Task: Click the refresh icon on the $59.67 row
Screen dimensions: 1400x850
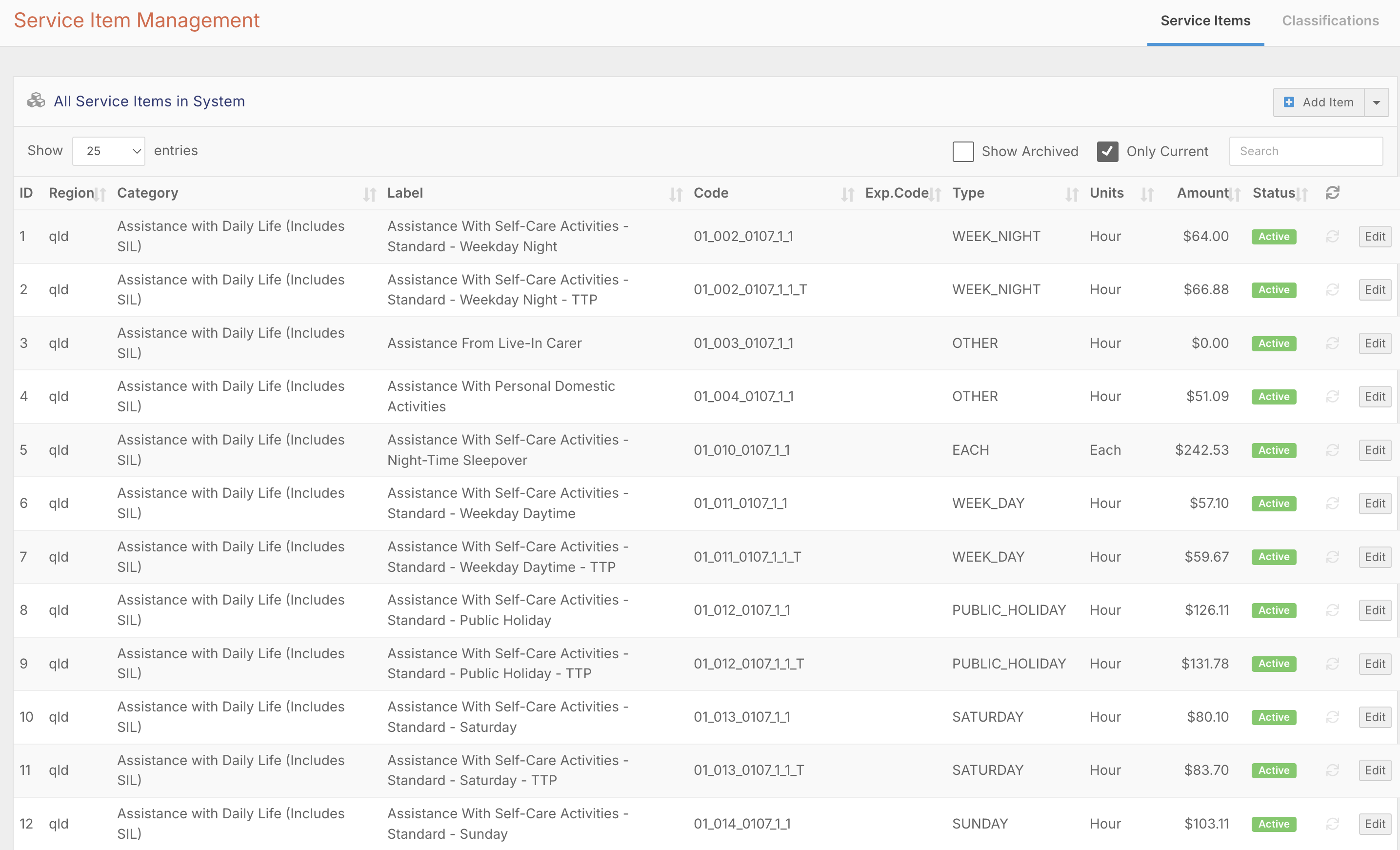Action: coord(1332,557)
